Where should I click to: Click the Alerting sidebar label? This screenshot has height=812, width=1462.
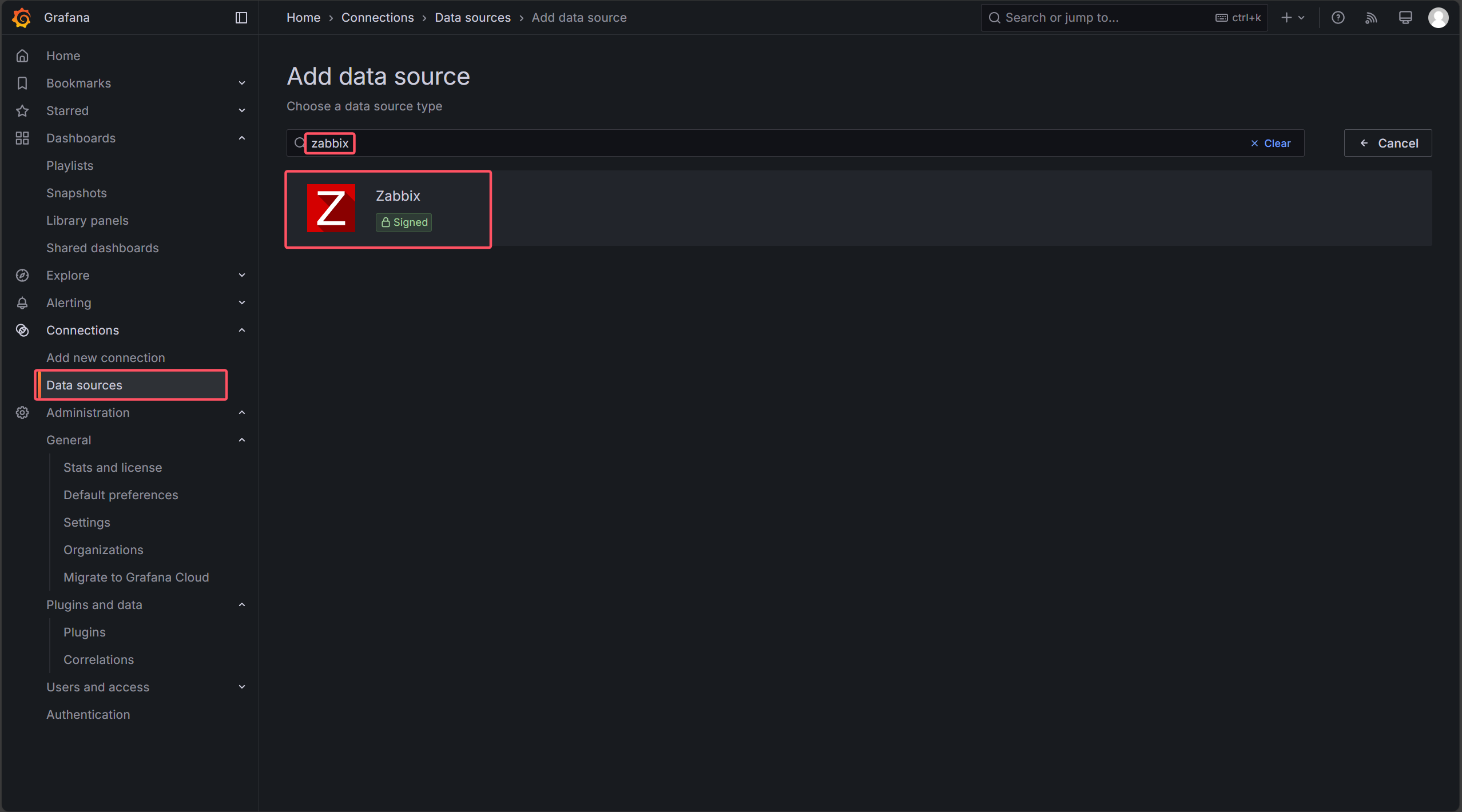tap(69, 302)
